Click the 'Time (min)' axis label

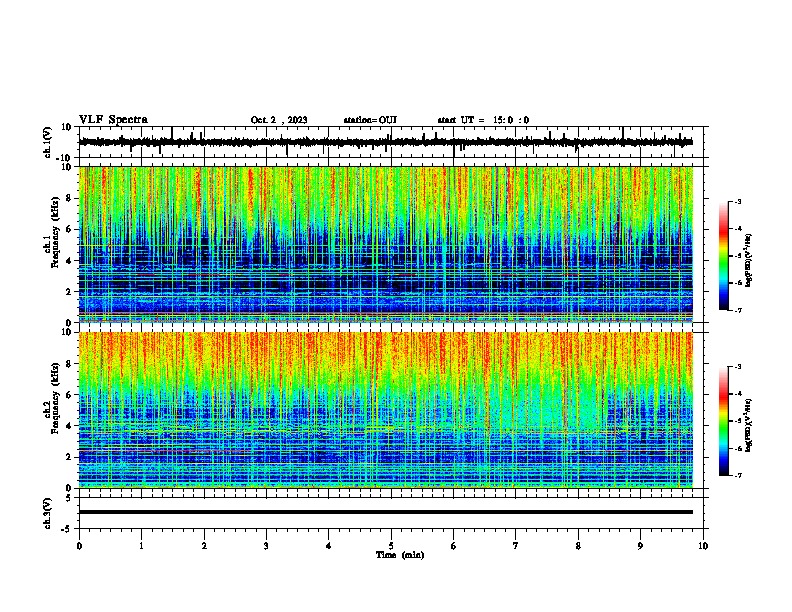click(400, 555)
